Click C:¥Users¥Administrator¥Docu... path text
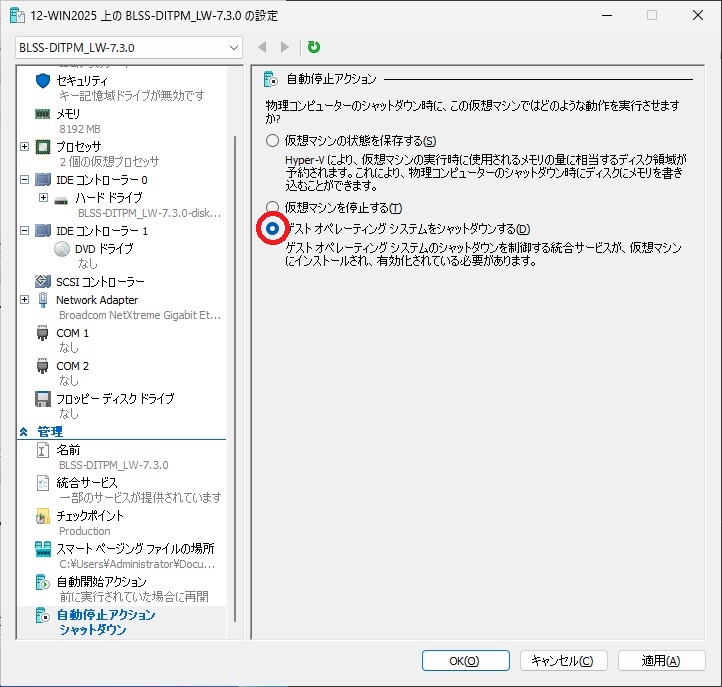 [x=137, y=564]
